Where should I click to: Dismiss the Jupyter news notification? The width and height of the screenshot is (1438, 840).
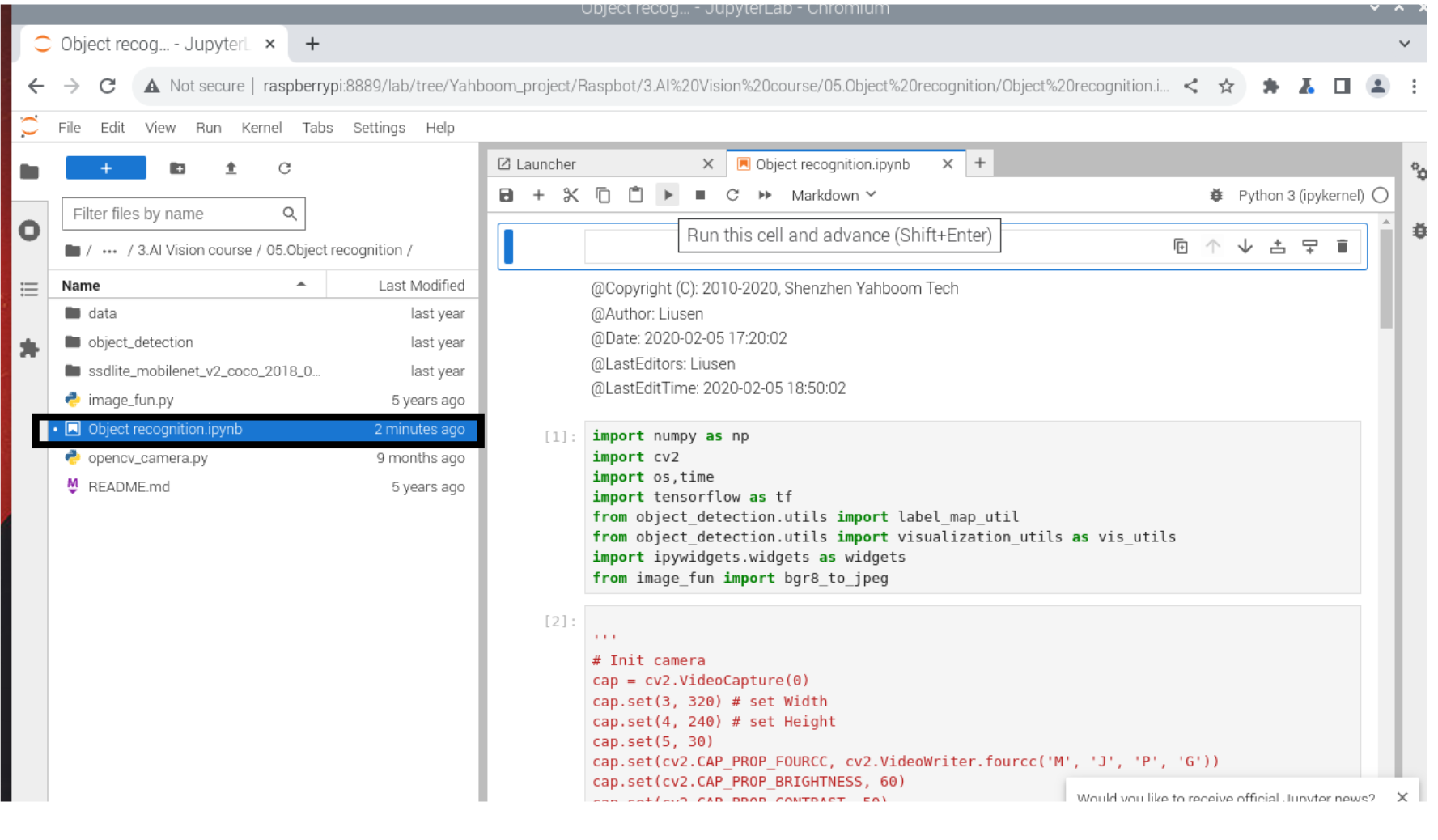[x=1402, y=798]
